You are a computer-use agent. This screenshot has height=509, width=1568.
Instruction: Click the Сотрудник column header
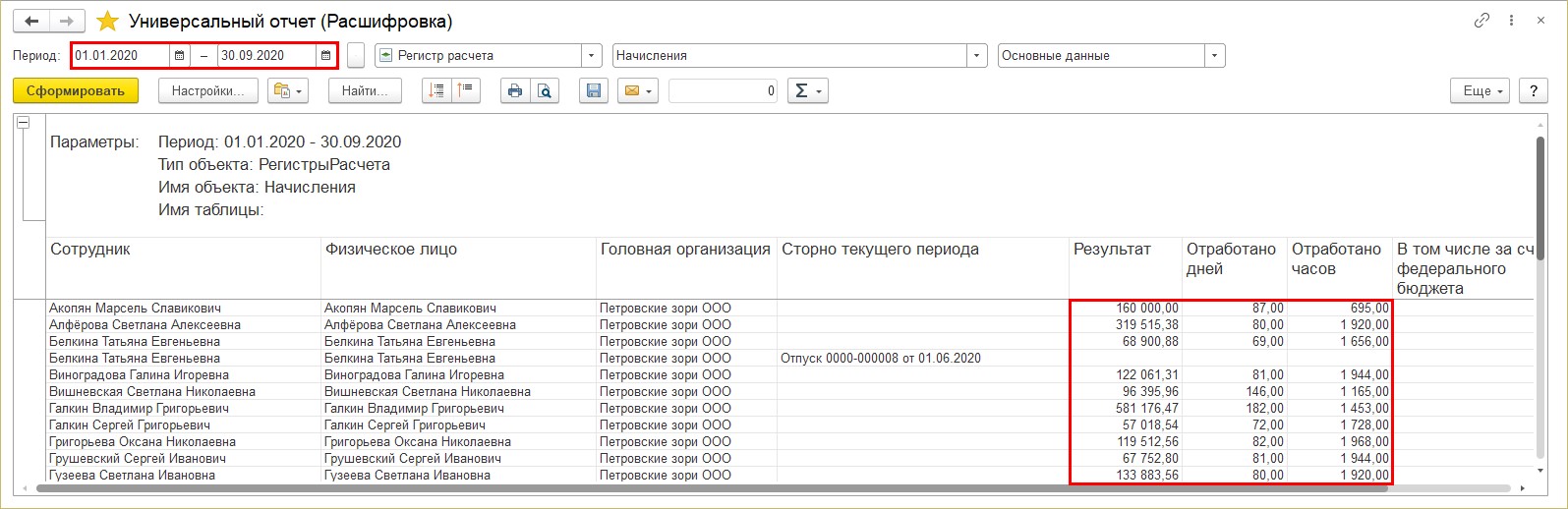pyautogui.click(x=184, y=268)
